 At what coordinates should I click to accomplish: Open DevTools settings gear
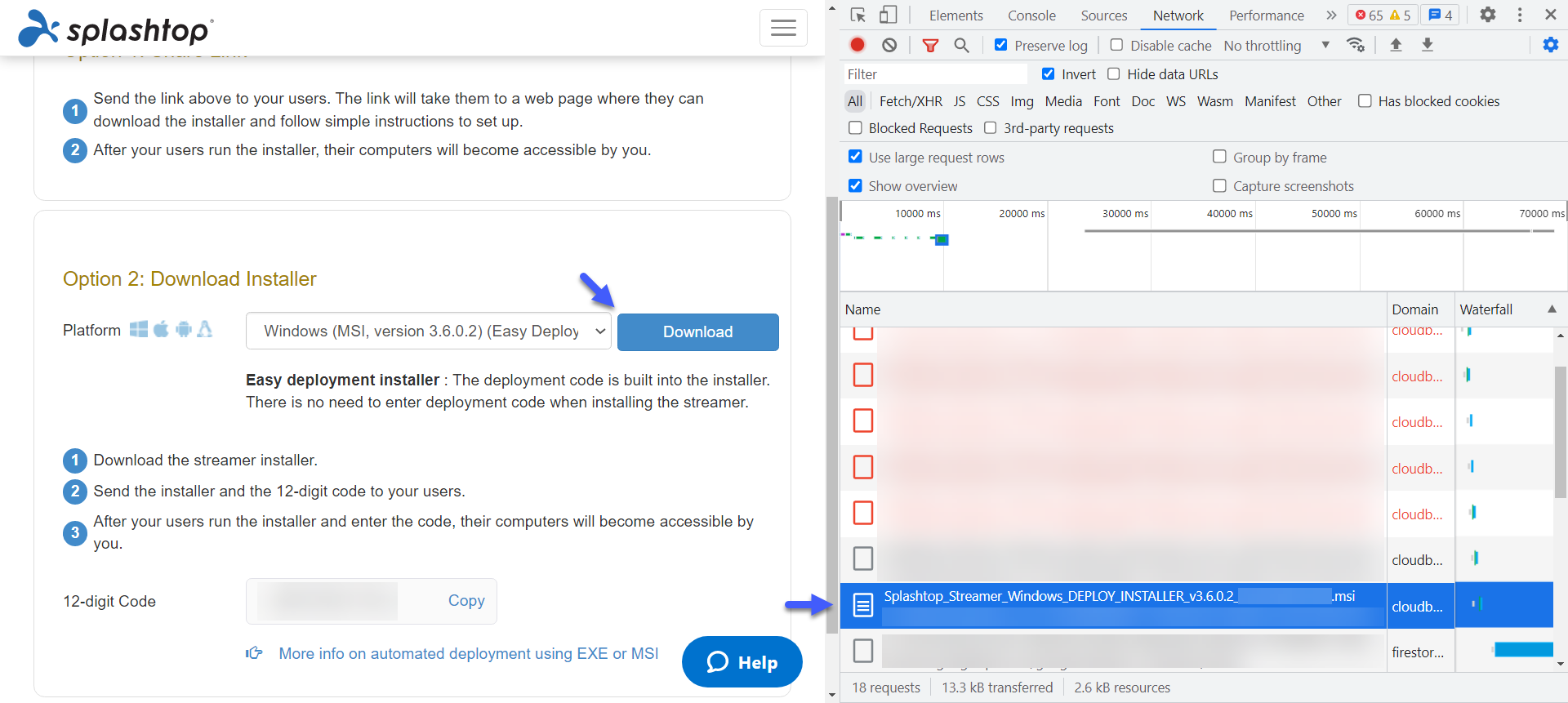[x=1488, y=15]
